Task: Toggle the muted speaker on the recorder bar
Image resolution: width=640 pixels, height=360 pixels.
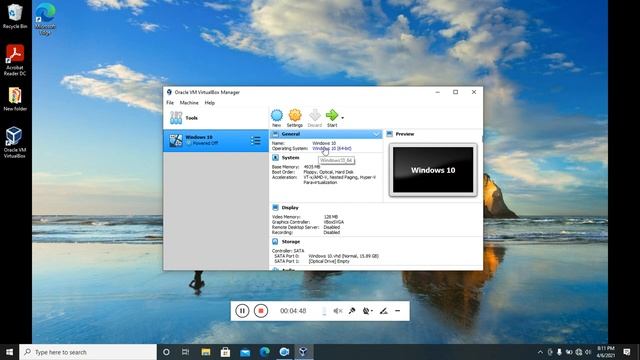Action: 338,311
